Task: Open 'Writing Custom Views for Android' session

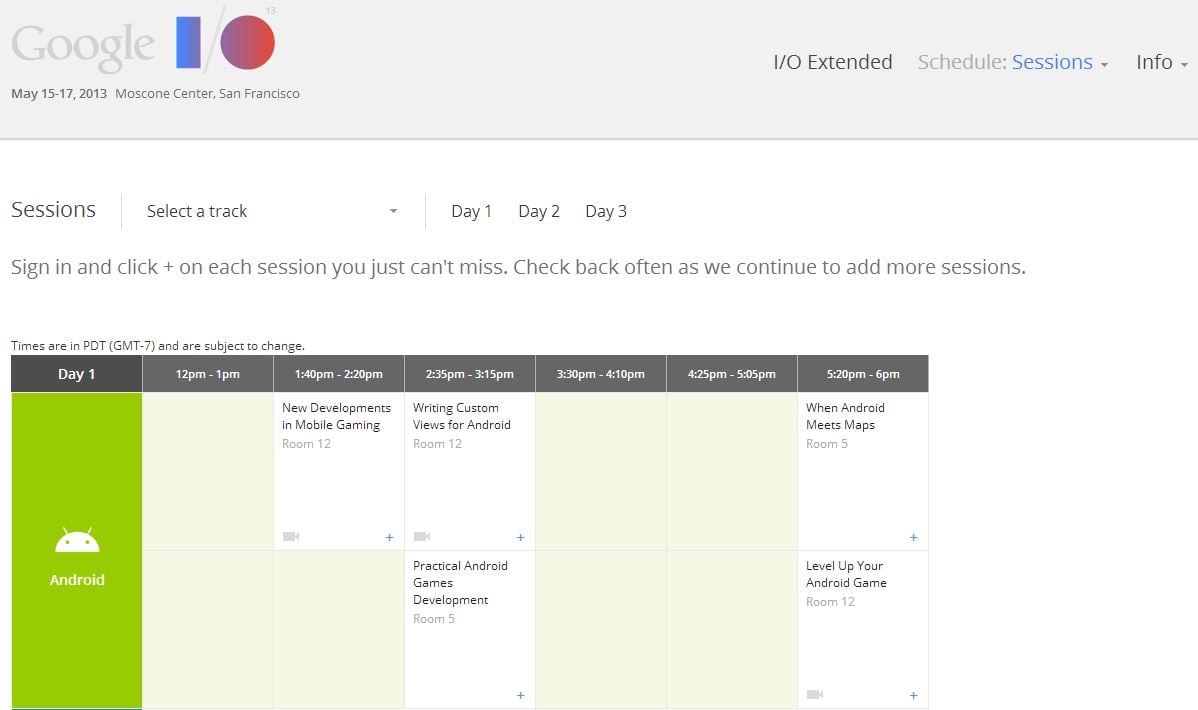Action: [x=461, y=417]
